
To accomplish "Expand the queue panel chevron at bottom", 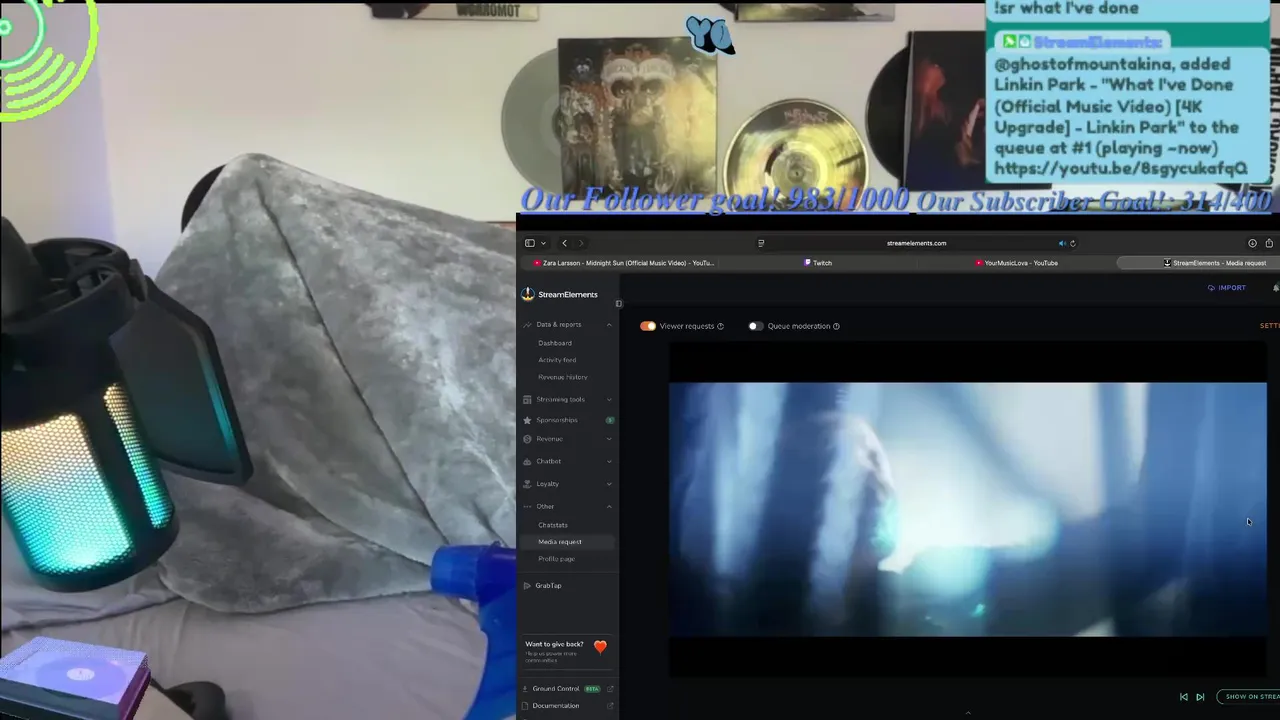I will pyautogui.click(x=967, y=713).
